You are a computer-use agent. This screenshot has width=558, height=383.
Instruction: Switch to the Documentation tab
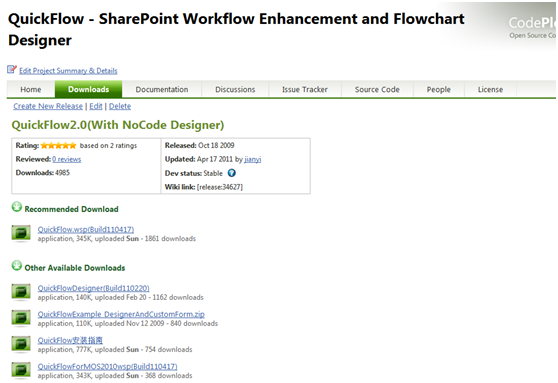pos(162,89)
